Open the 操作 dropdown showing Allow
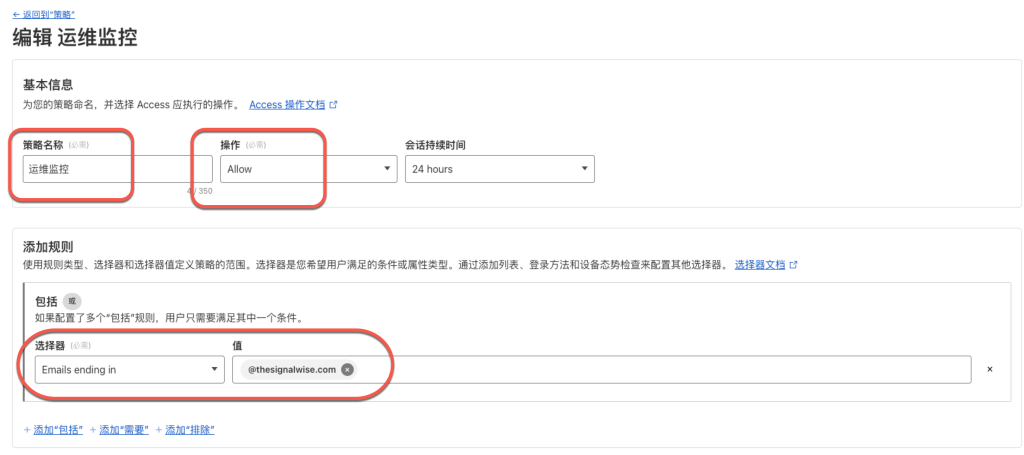 click(x=308, y=169)
